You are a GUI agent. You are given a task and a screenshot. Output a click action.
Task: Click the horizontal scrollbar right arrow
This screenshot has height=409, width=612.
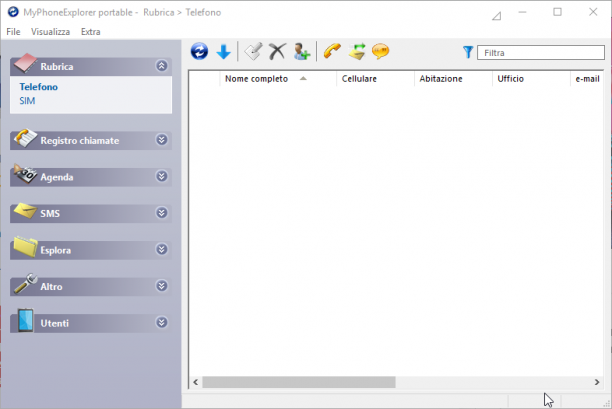tap(597, 382)
